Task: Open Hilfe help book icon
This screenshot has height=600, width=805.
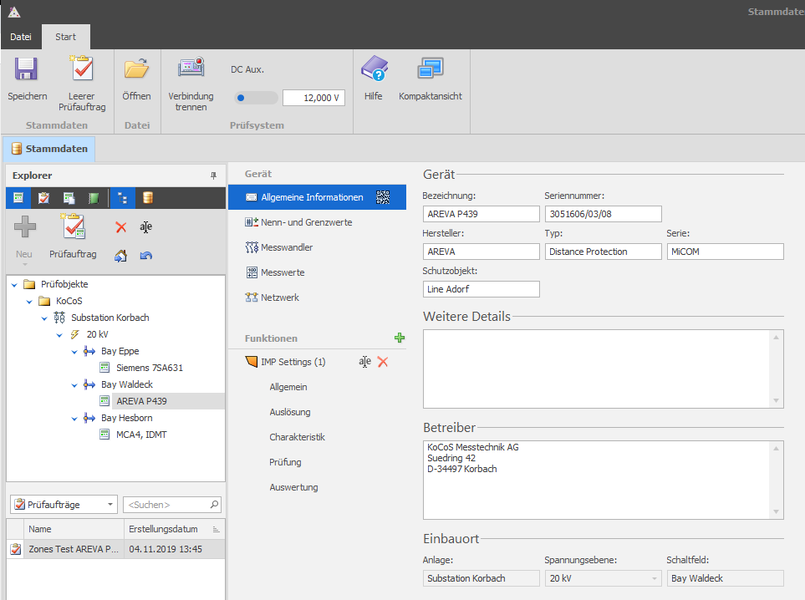Action: point(374,68)
